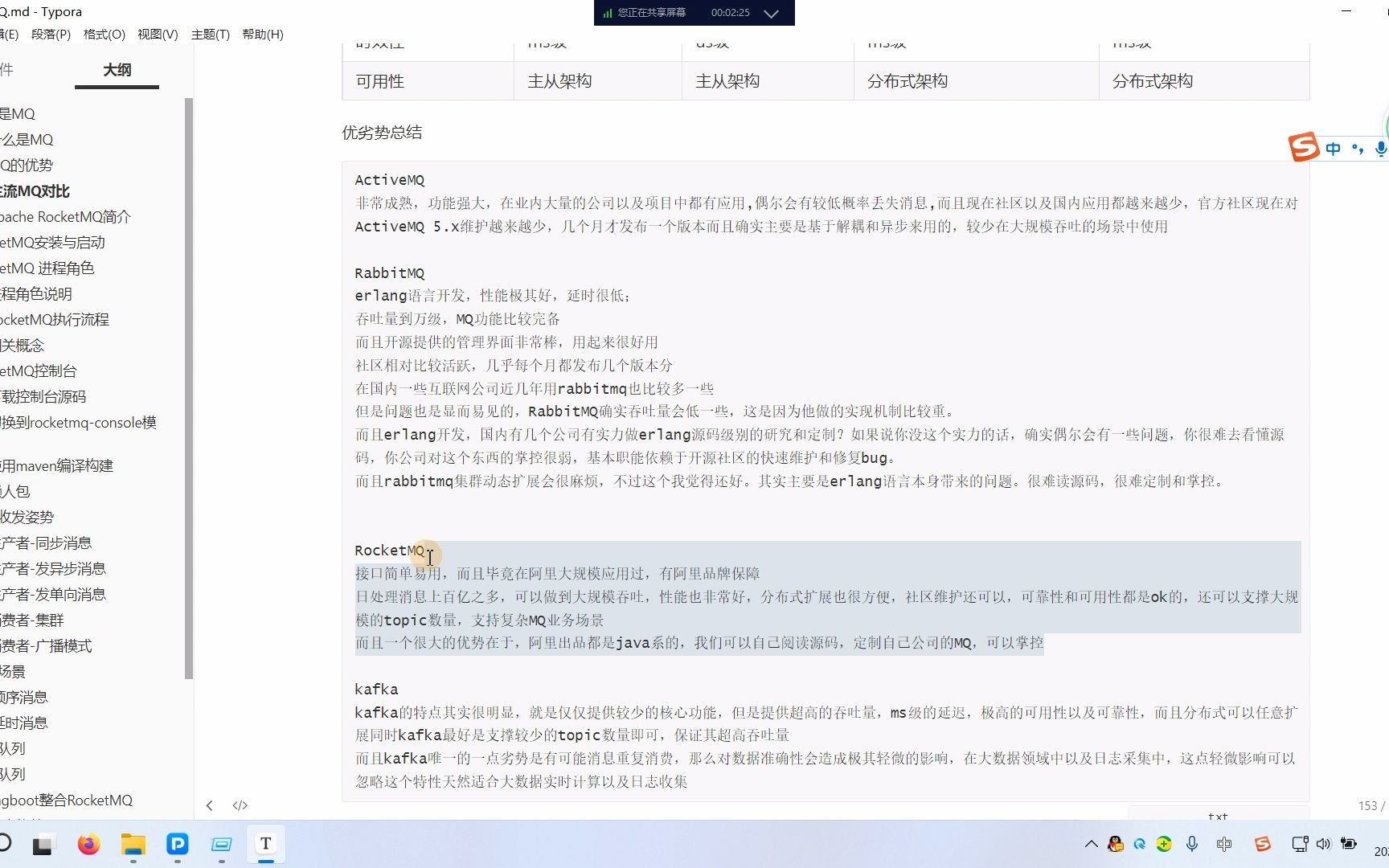The width and height of the screenshot is (1389, 868).
Task: Show hidden tray icons chevron
Action: coord(1091,844)
